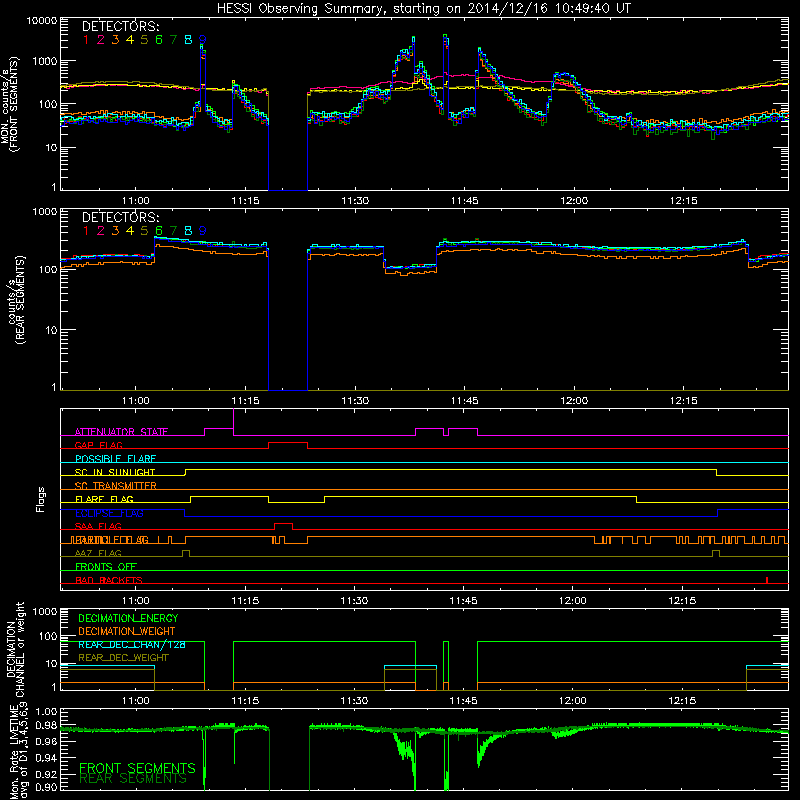This screenshot has height=800, width=800.
Task: Click the red BAD_PACKETS spike marker
Action: click(767, 580)
